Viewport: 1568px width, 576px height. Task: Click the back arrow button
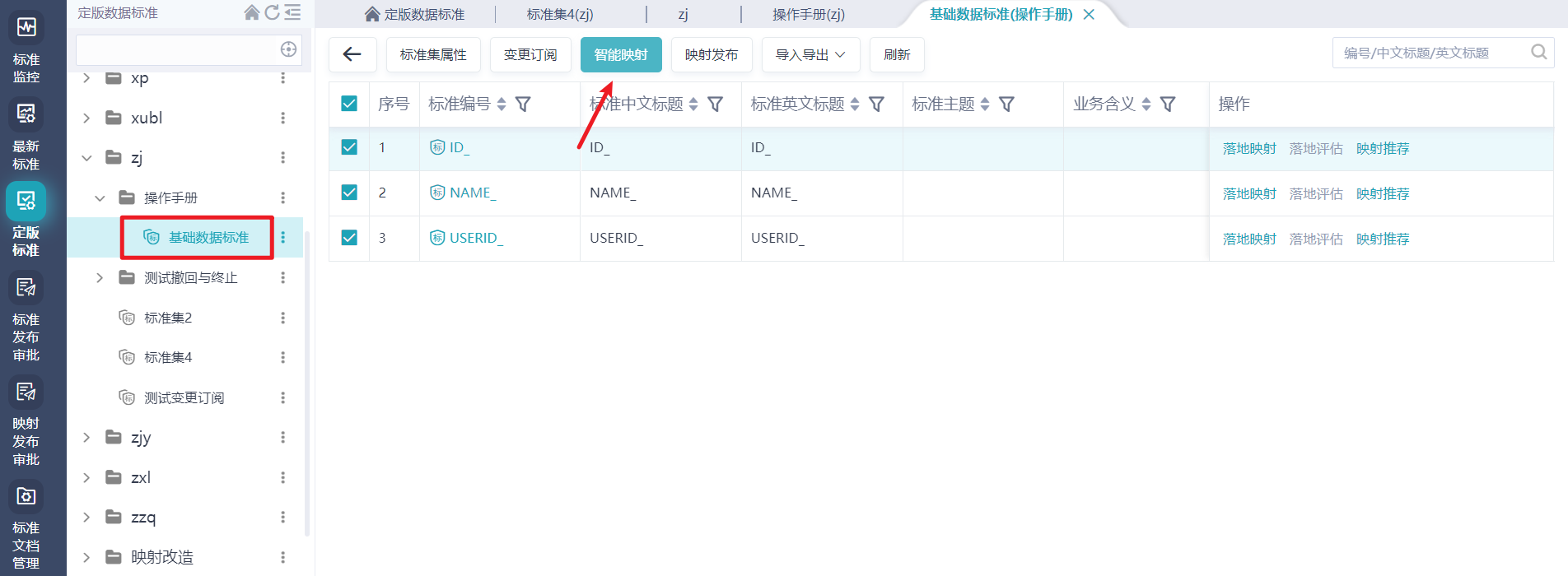coord(352,54)
